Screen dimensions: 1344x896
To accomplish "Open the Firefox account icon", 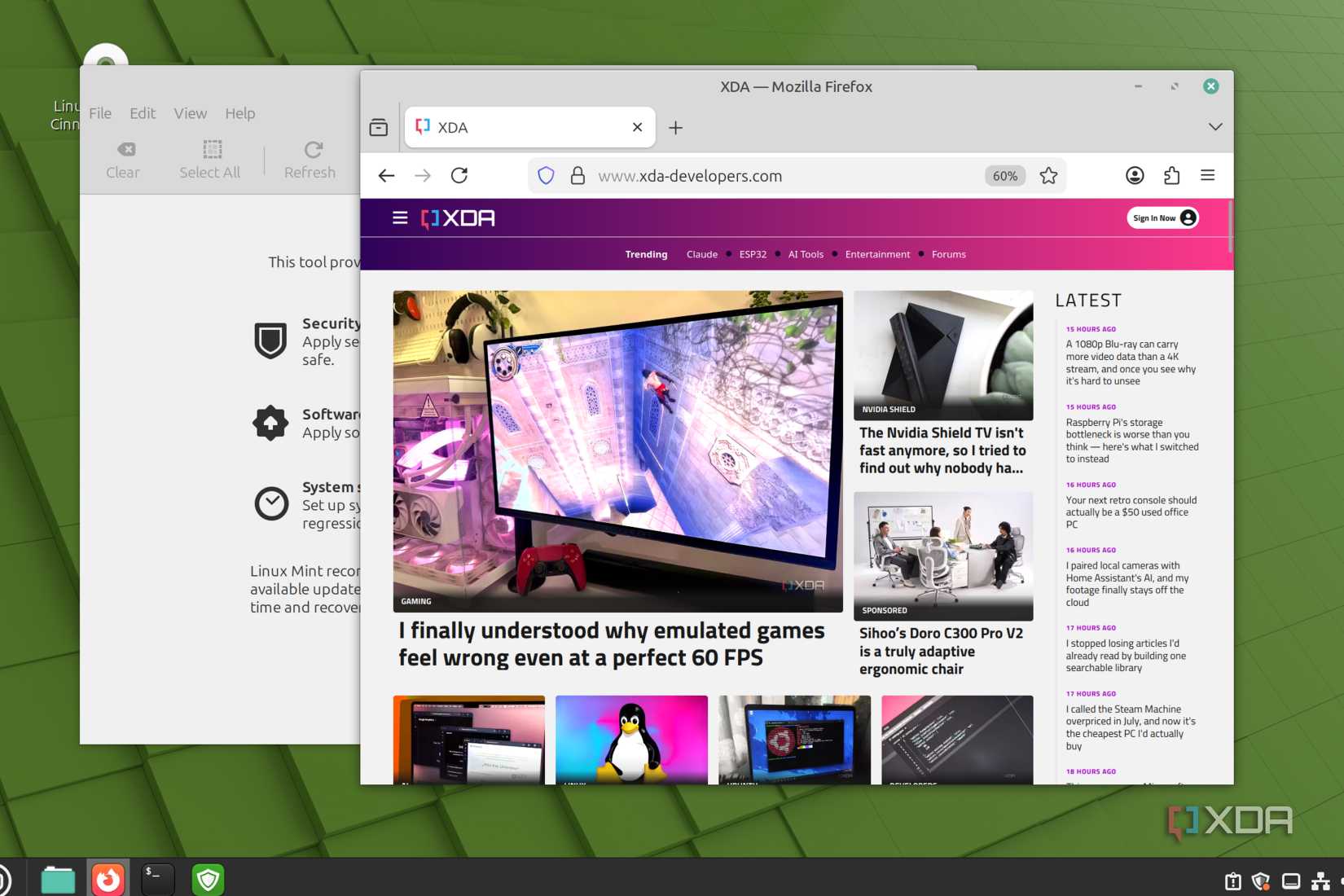I will [x=1135, y=175].
